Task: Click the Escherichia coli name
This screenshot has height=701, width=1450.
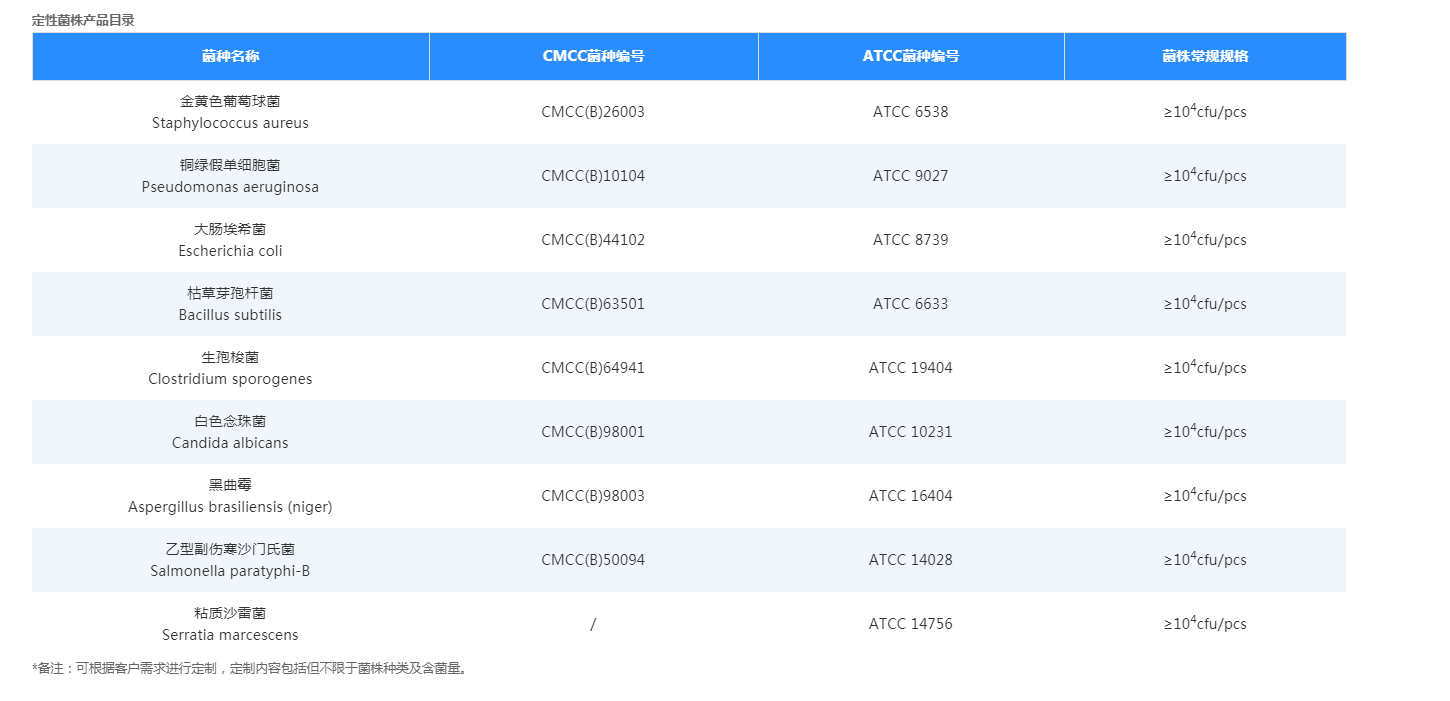Action: (230, 251)
